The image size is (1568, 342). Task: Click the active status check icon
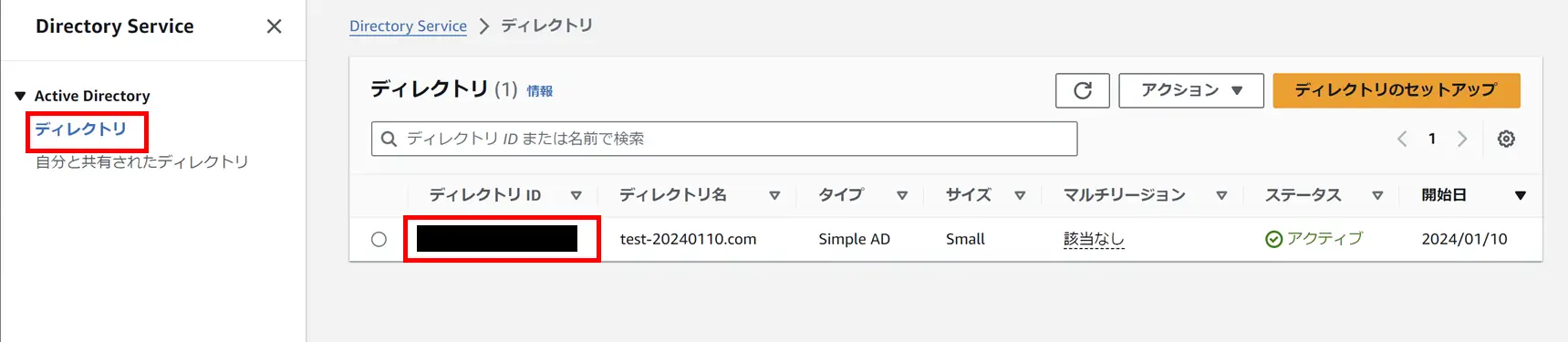1273,239
